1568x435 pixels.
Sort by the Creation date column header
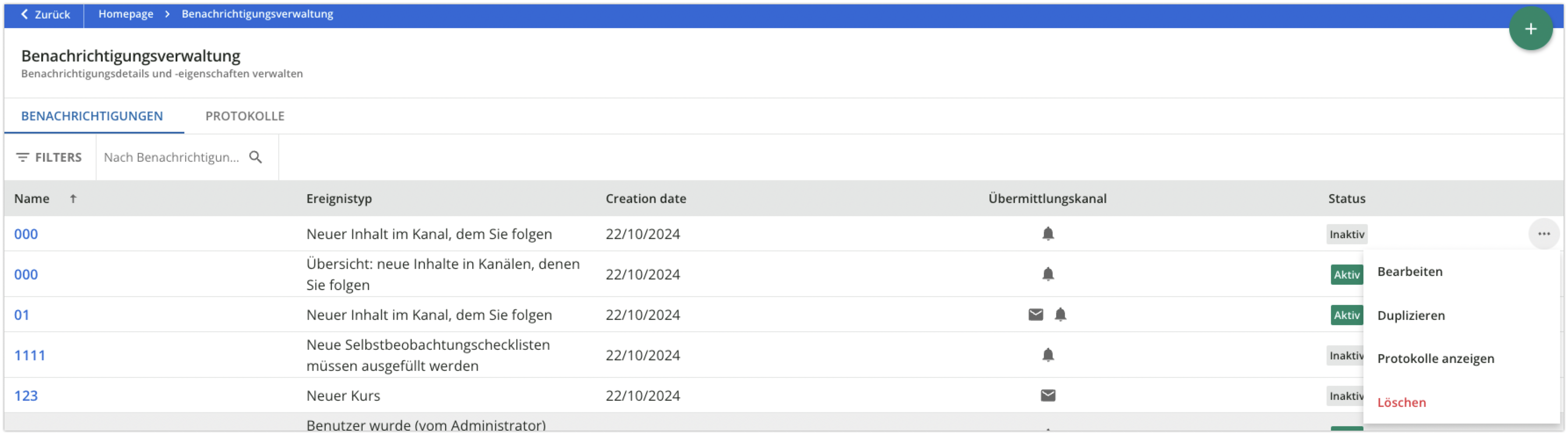[x=645, y=199]
